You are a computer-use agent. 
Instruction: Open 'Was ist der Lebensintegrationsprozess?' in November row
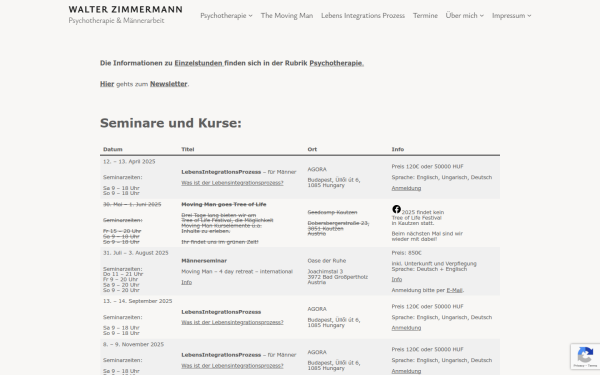[232, 366]
